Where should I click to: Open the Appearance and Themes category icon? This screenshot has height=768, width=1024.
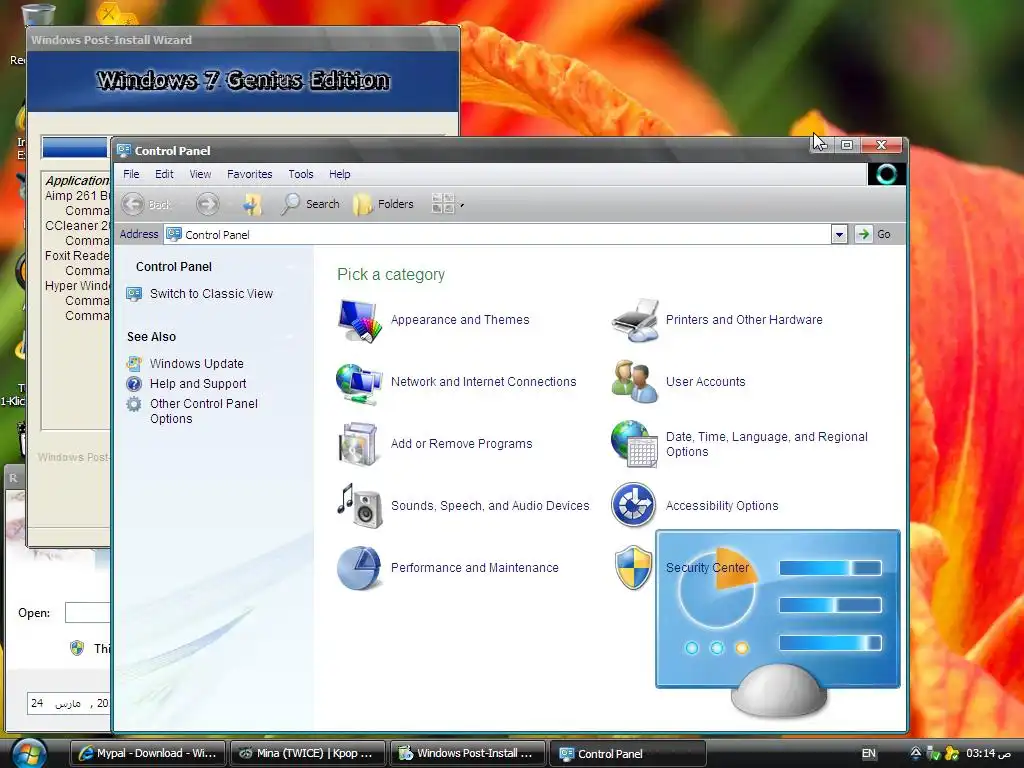pyautogui.click(x=359, y=320)
